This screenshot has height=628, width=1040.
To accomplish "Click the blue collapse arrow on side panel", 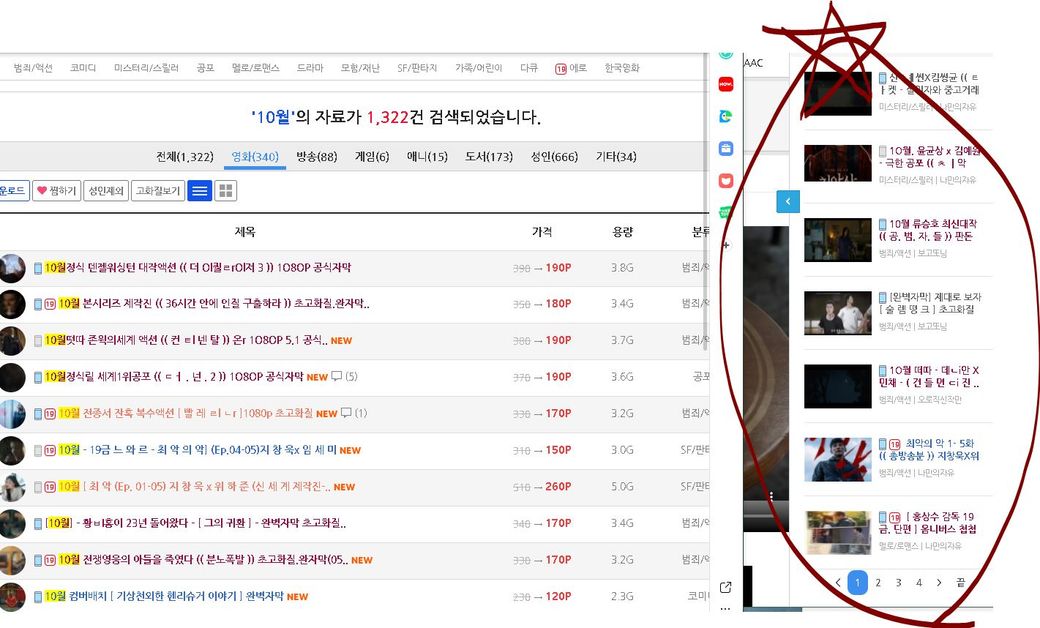I will click(x=788, y=202).
